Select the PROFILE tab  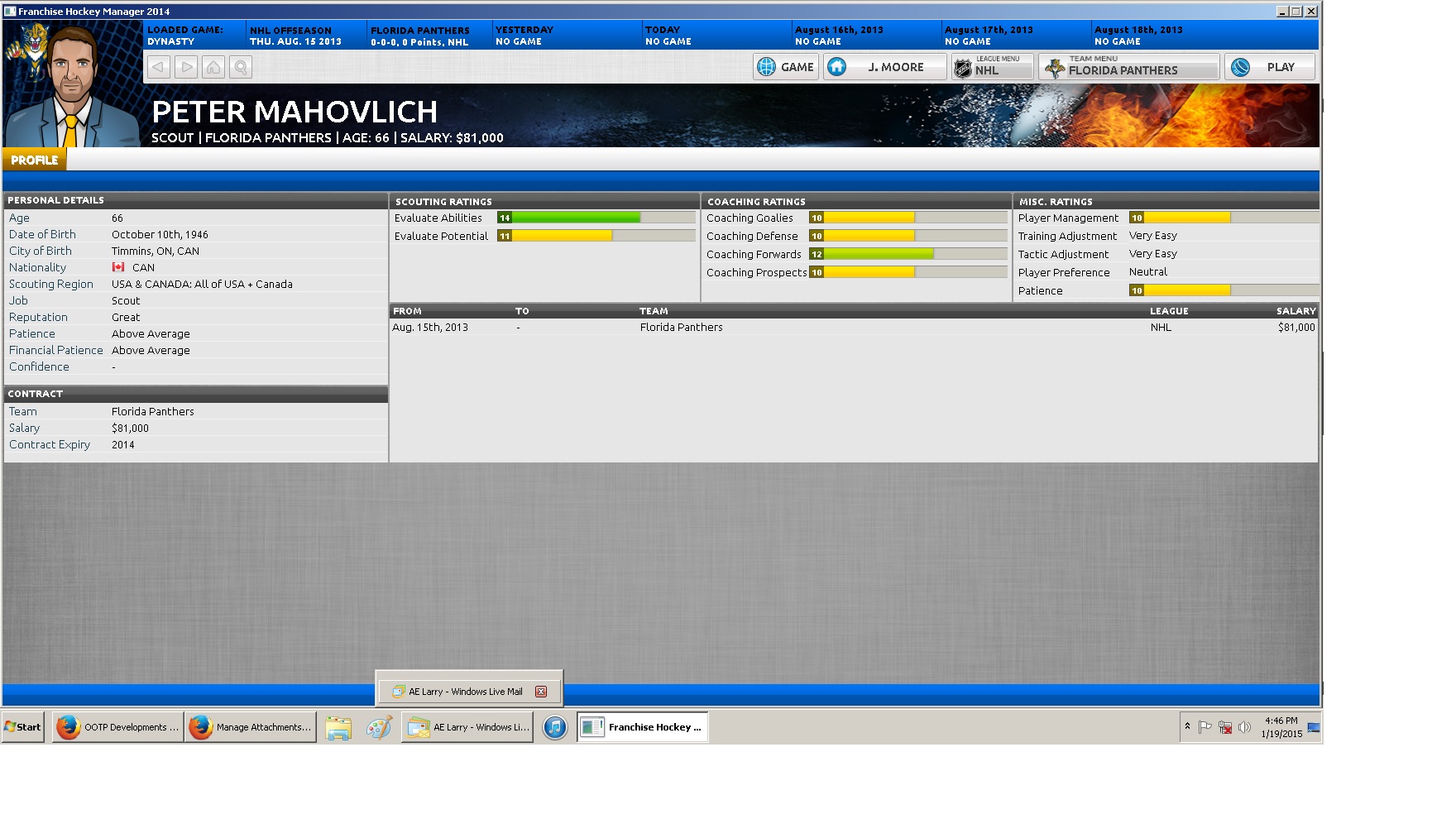(35, 160)
